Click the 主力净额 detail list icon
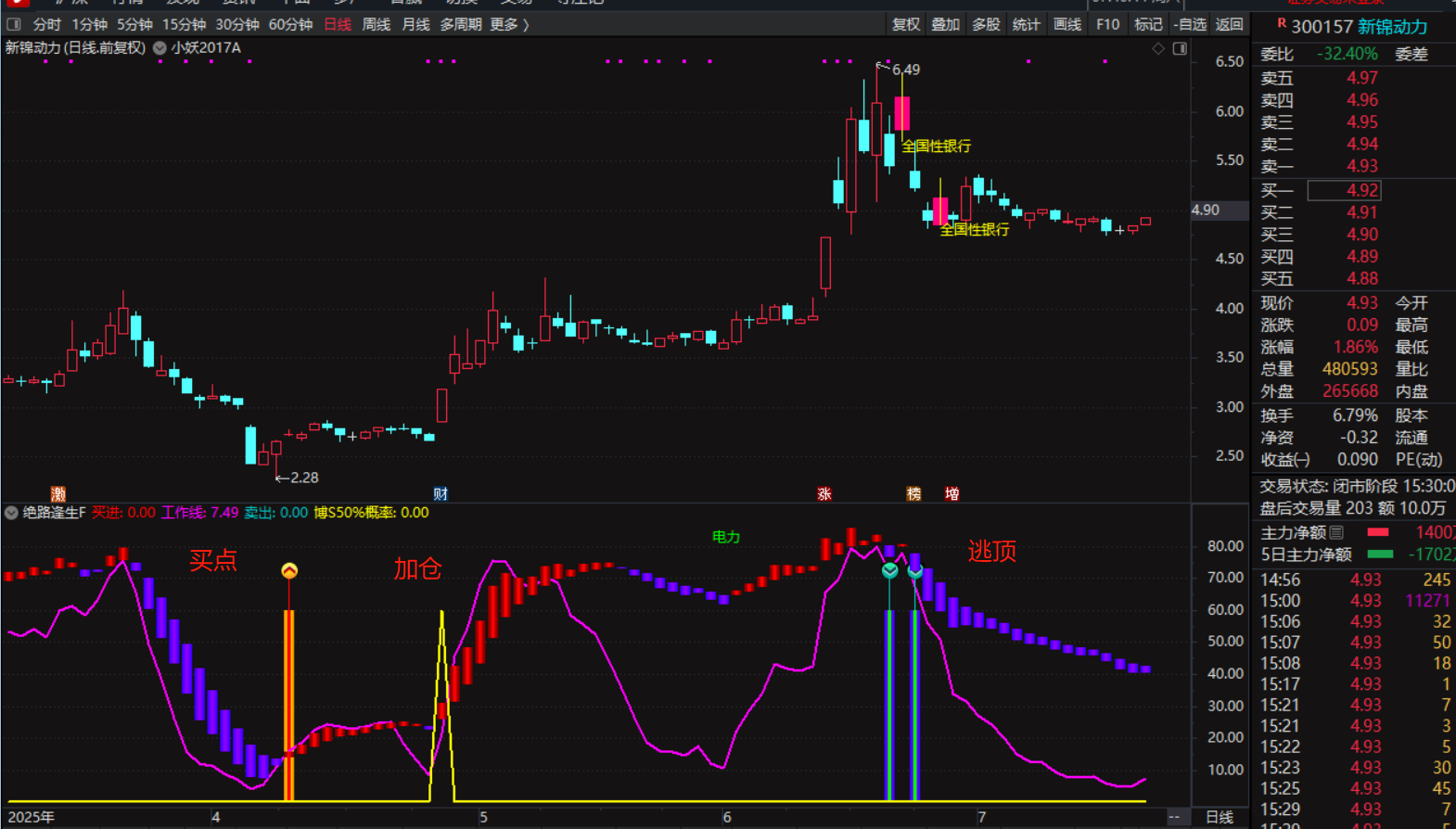This screenshot has height=829, width=1456. pos(1336,532)
